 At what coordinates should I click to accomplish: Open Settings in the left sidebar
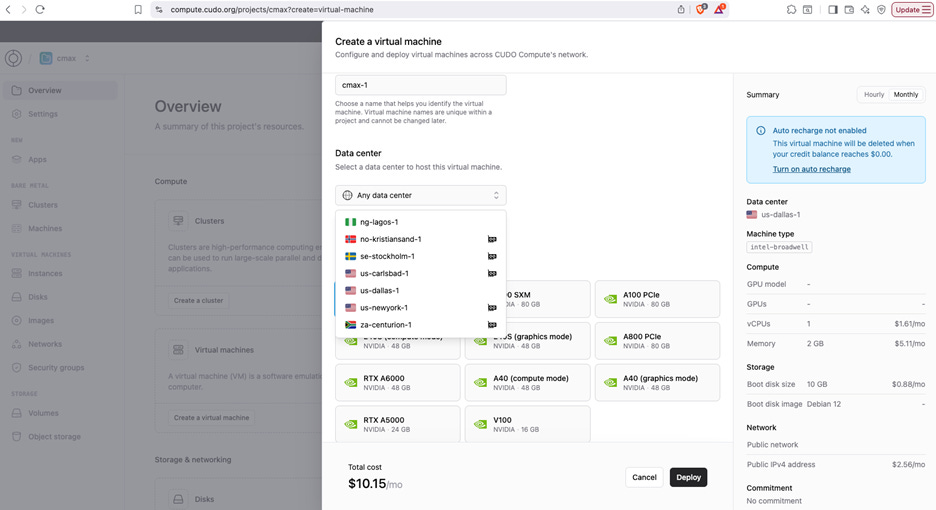pos(60,113)
